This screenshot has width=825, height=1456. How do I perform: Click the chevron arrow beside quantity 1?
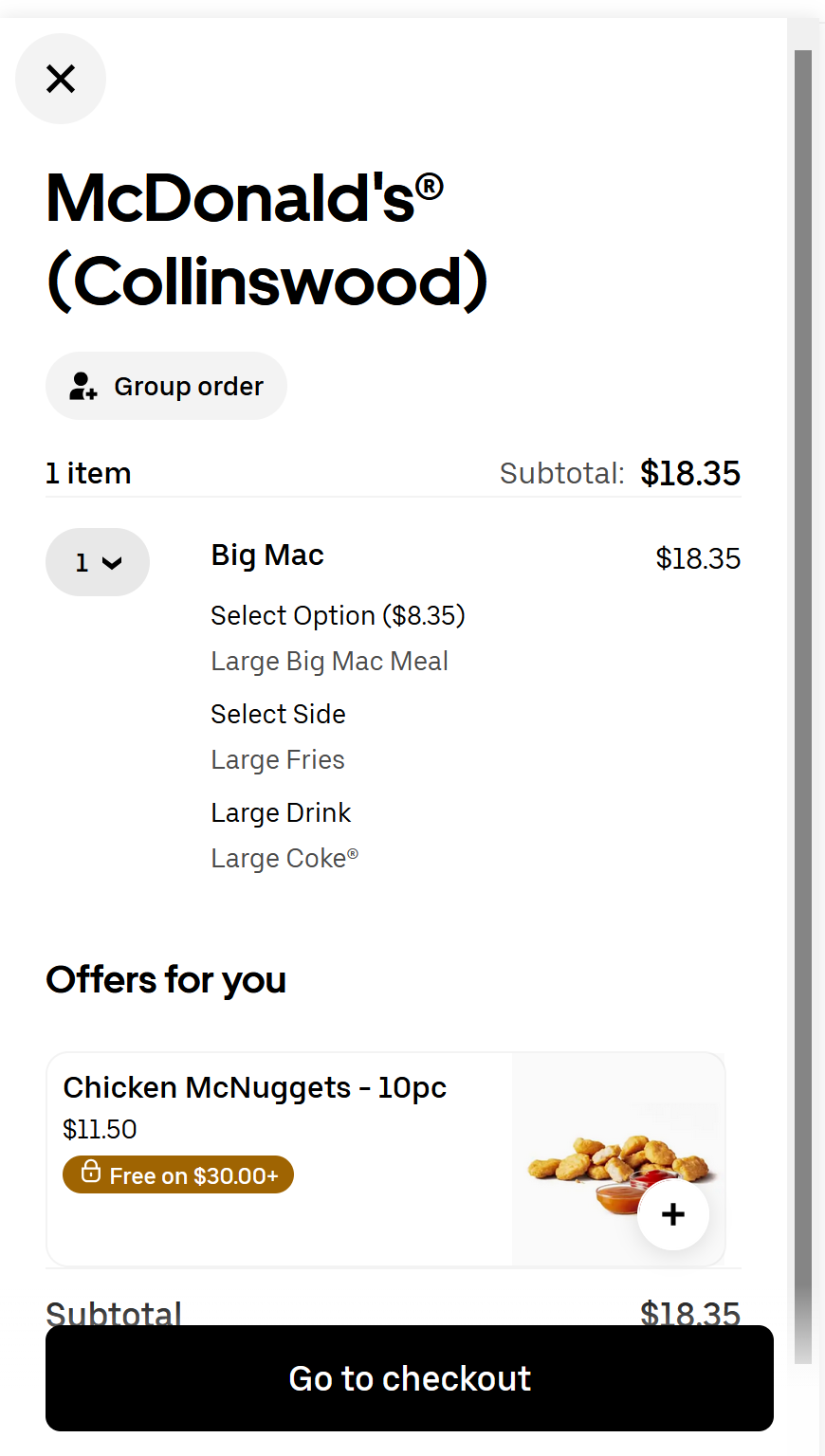(x=112, y=563)
